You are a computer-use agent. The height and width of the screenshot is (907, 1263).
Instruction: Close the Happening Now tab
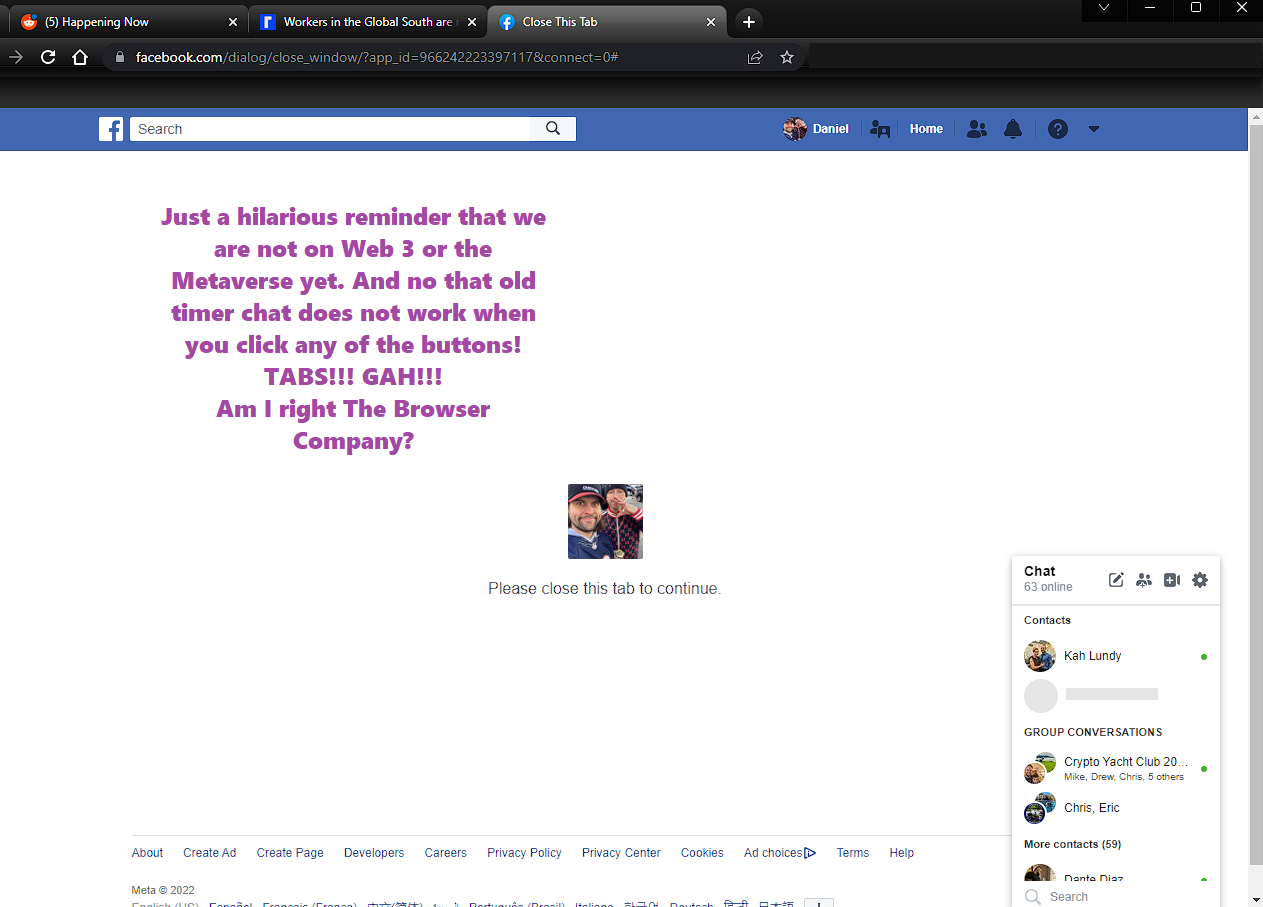(x=232, y=22)
